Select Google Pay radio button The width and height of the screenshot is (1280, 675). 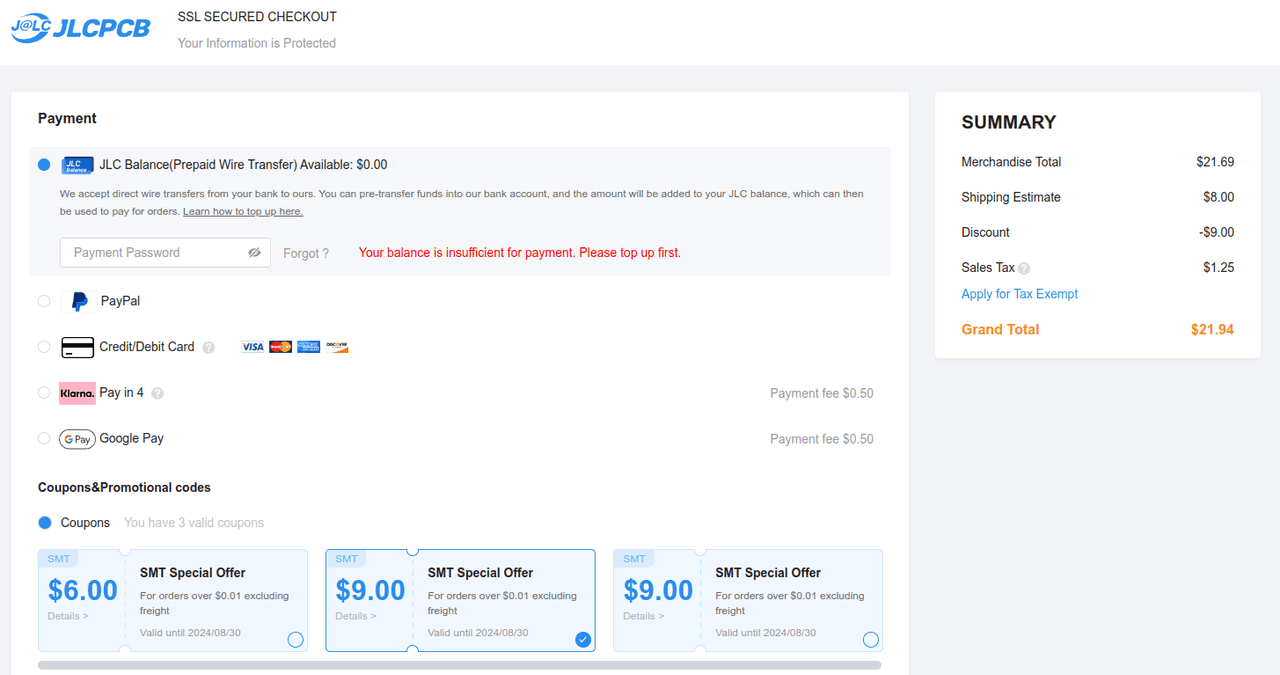(44, 439)
